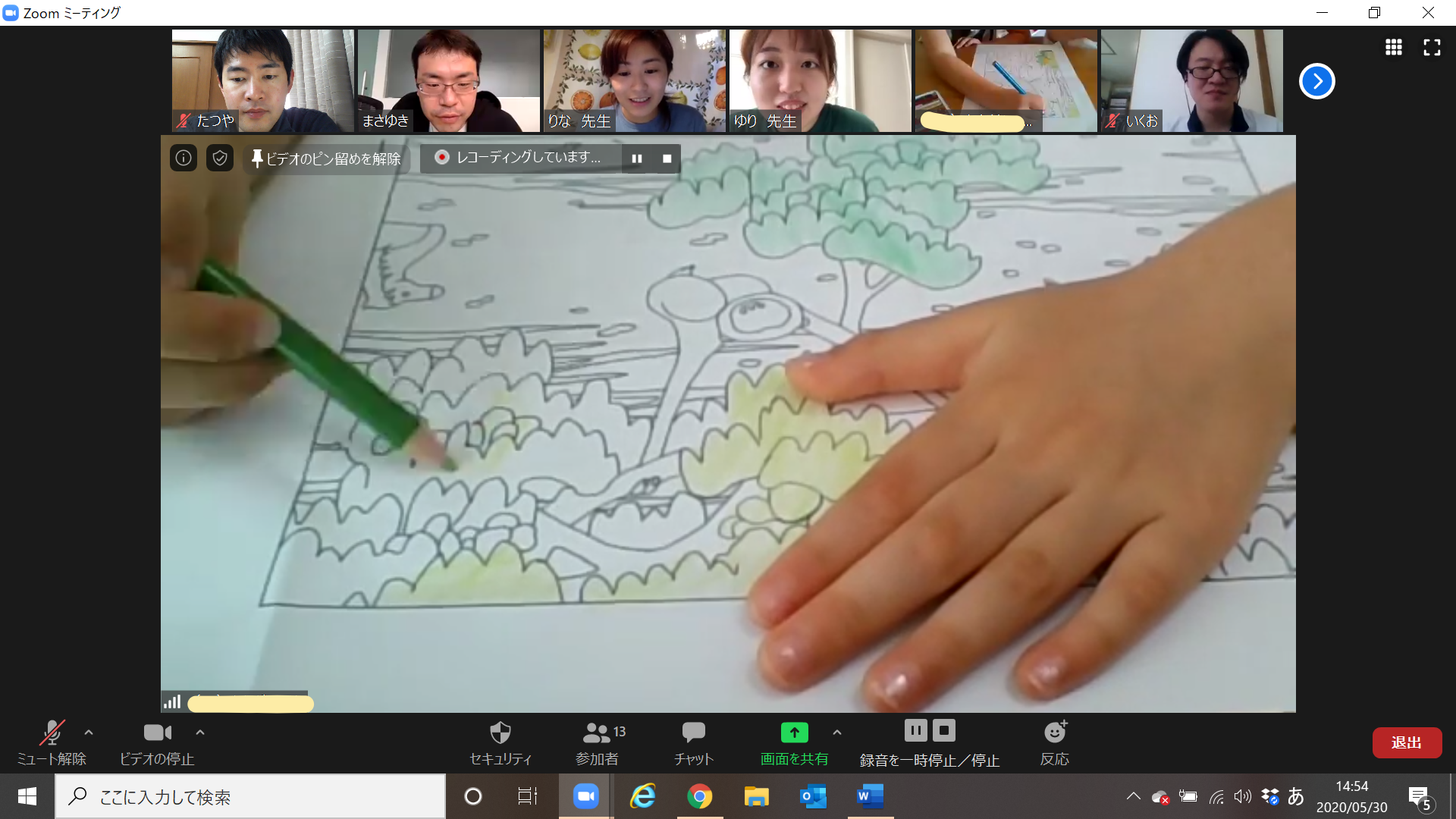1456x819 pixels.
Task: Click the green share screen icon
Action: [794, 733]
